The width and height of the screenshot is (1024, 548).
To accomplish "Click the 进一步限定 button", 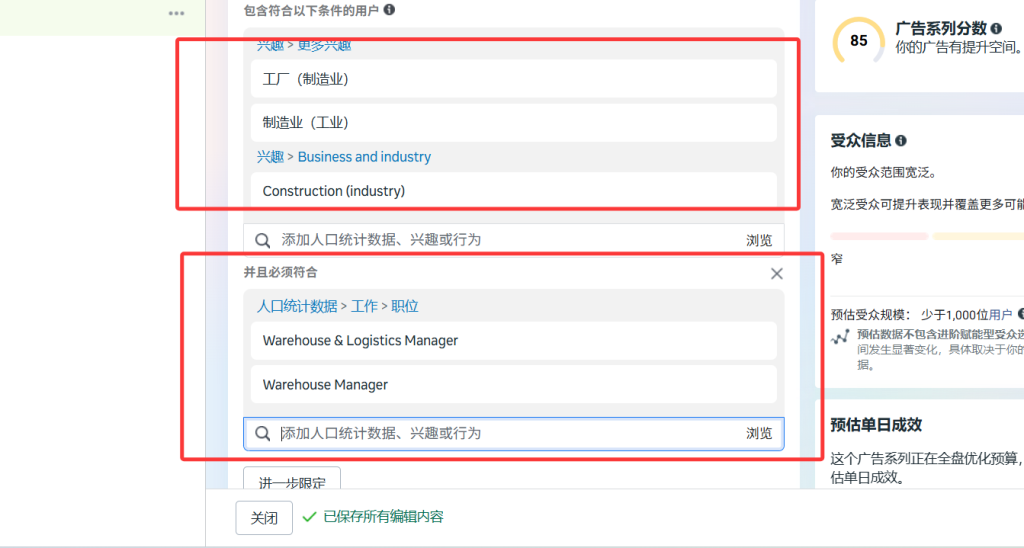I will 292,482.
